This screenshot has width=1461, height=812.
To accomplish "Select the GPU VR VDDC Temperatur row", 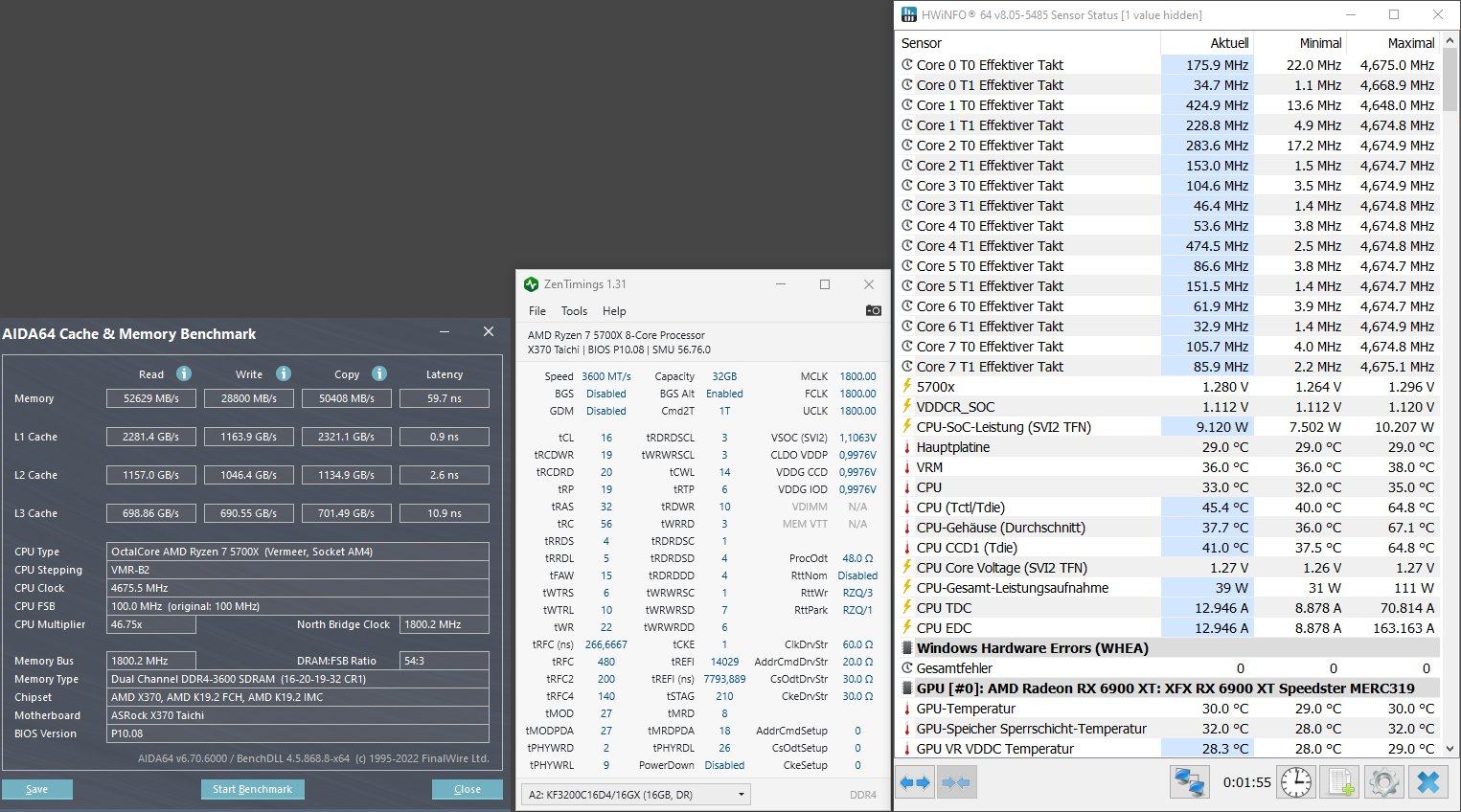I will [x=1169, y=749].
